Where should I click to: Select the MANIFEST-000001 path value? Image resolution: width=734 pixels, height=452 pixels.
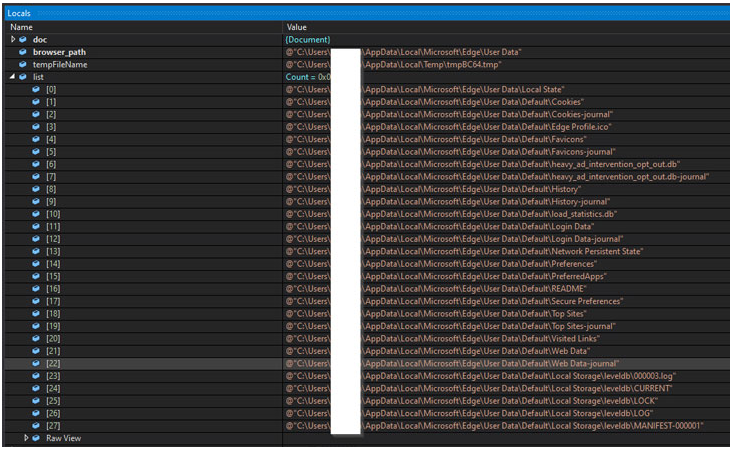click(495, 426)
